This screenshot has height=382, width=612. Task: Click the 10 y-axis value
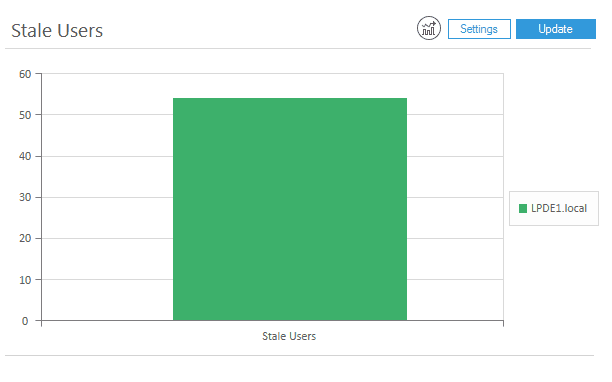(25, 280)
